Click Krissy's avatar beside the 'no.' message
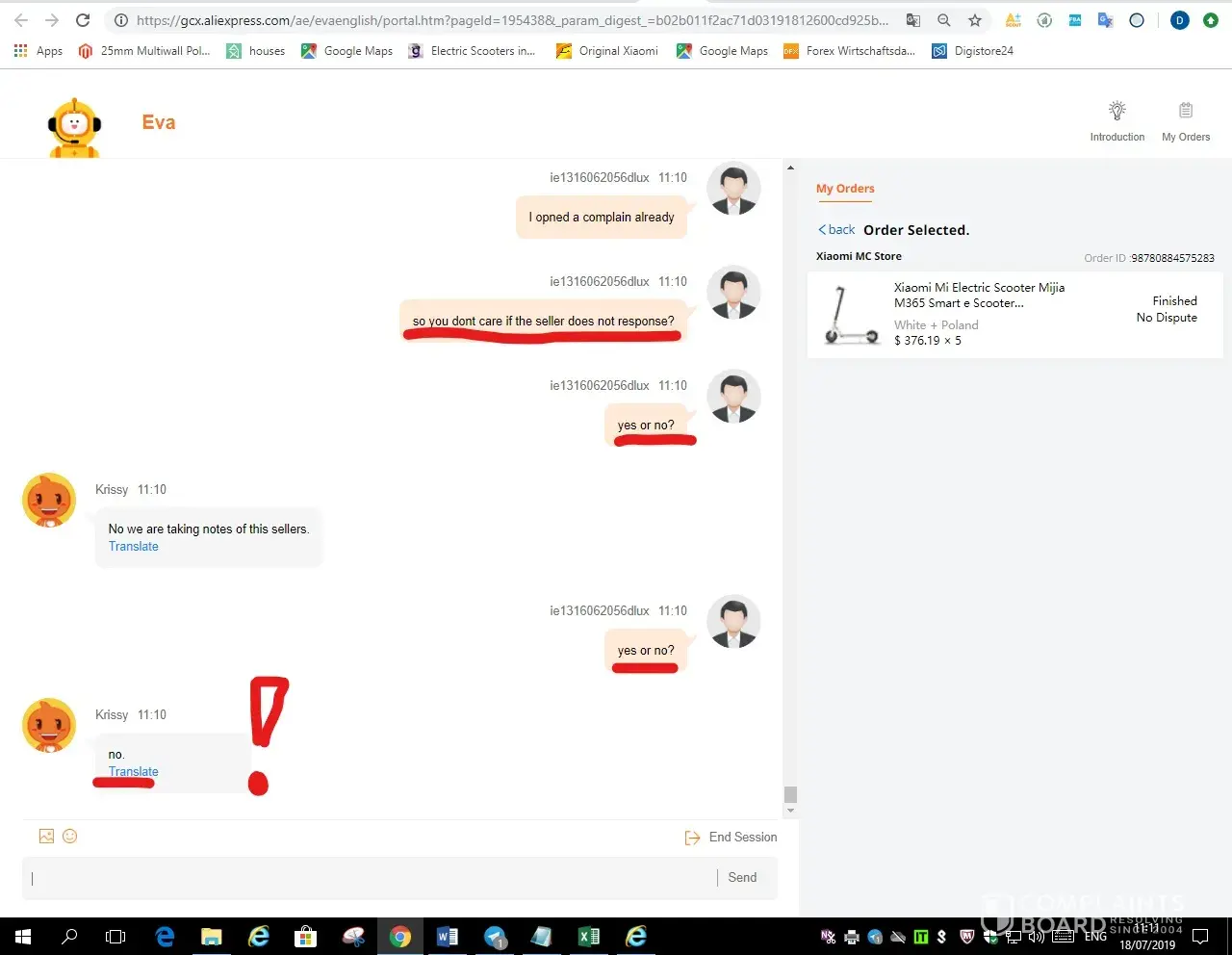 point(49,725)
